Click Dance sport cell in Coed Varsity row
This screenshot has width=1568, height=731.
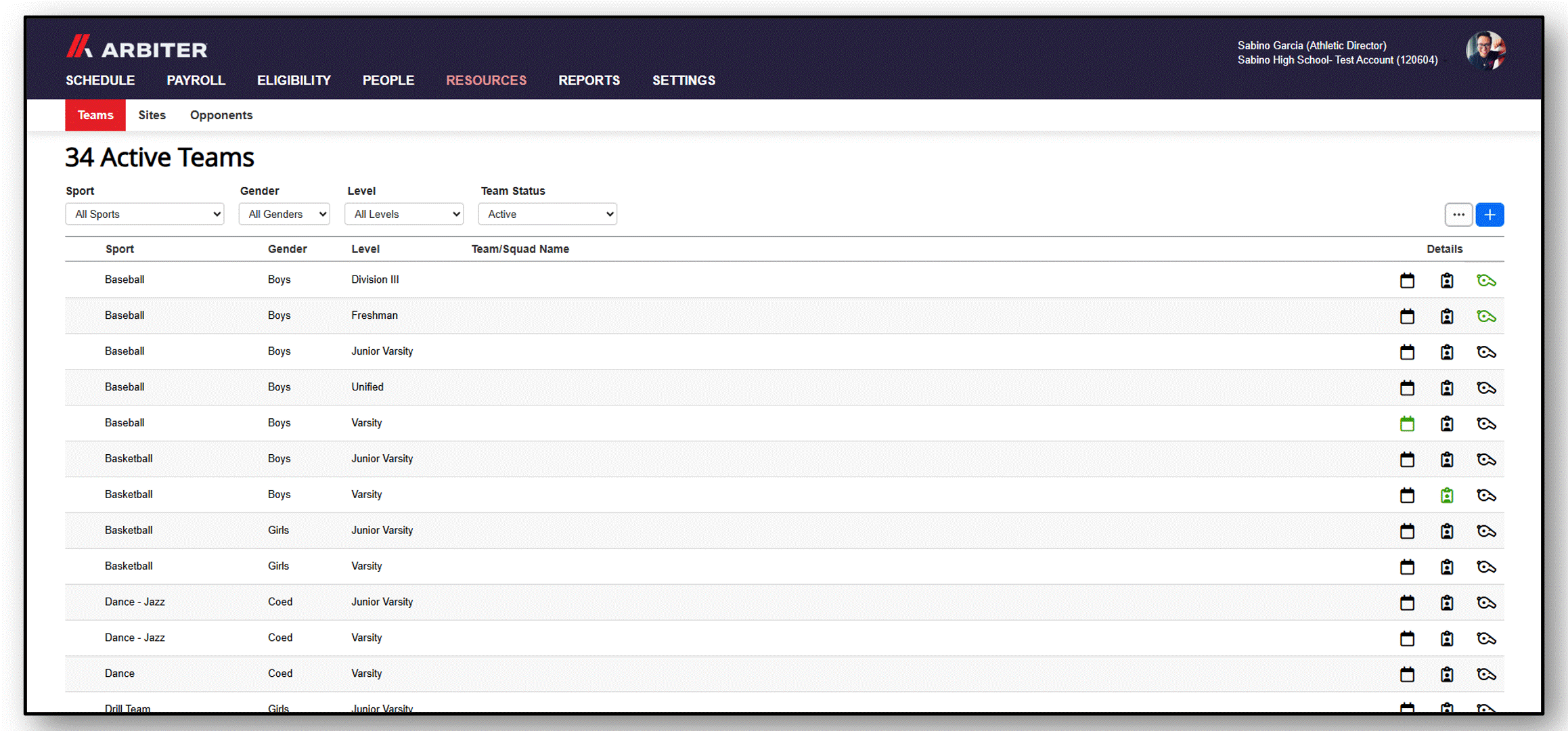(120, 673)
